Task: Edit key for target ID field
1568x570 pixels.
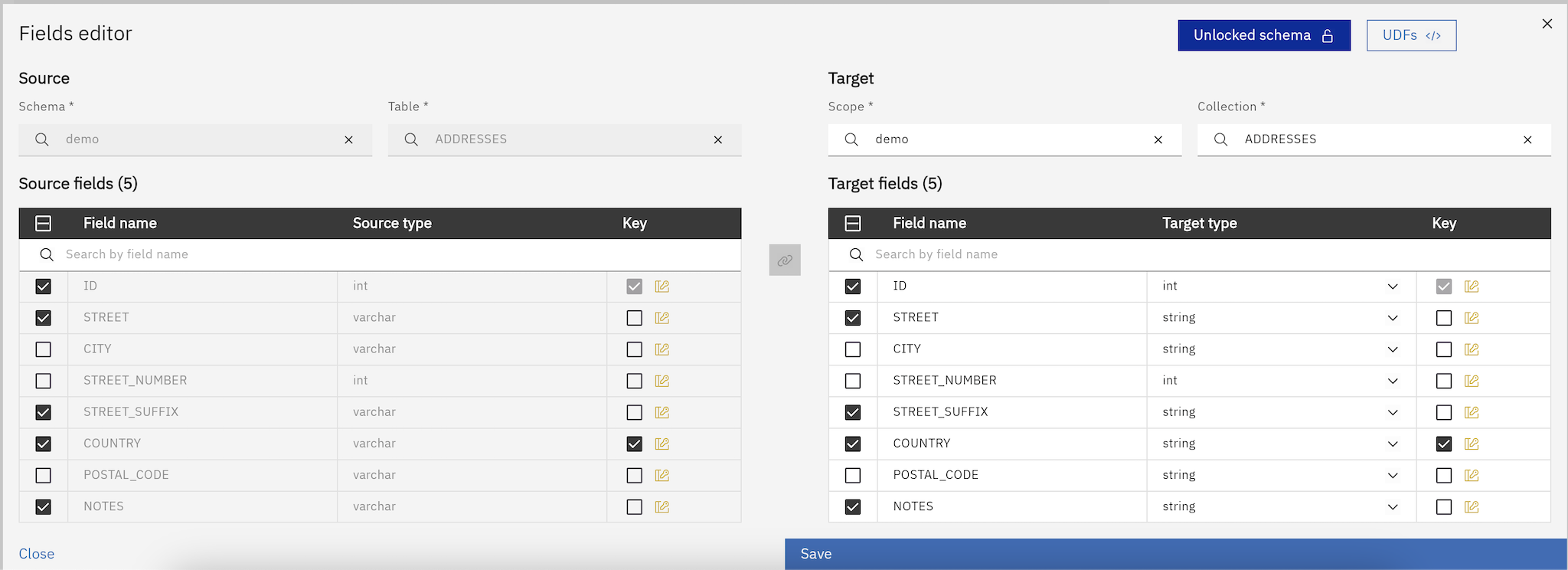Action: click(1472, 287)
